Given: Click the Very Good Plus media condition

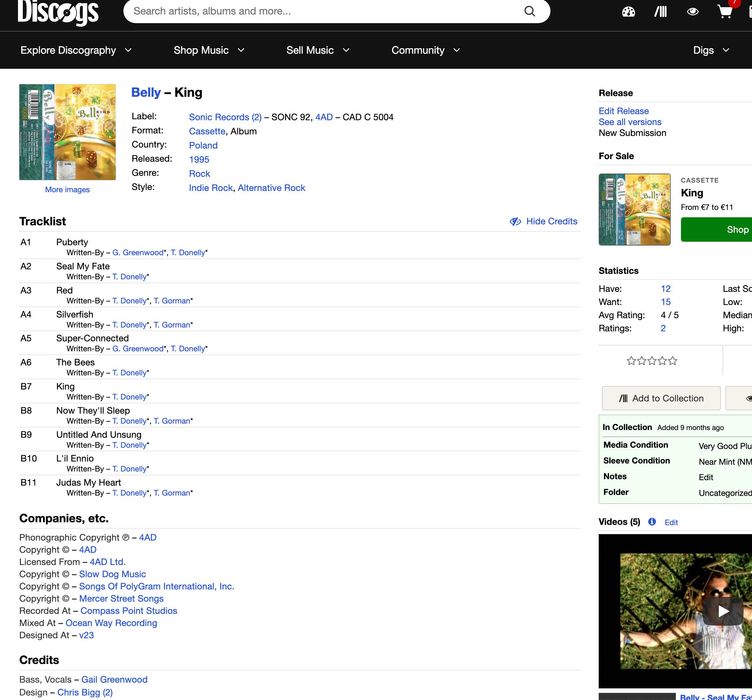Looking at the screenshot, I should tap(725, 446).
